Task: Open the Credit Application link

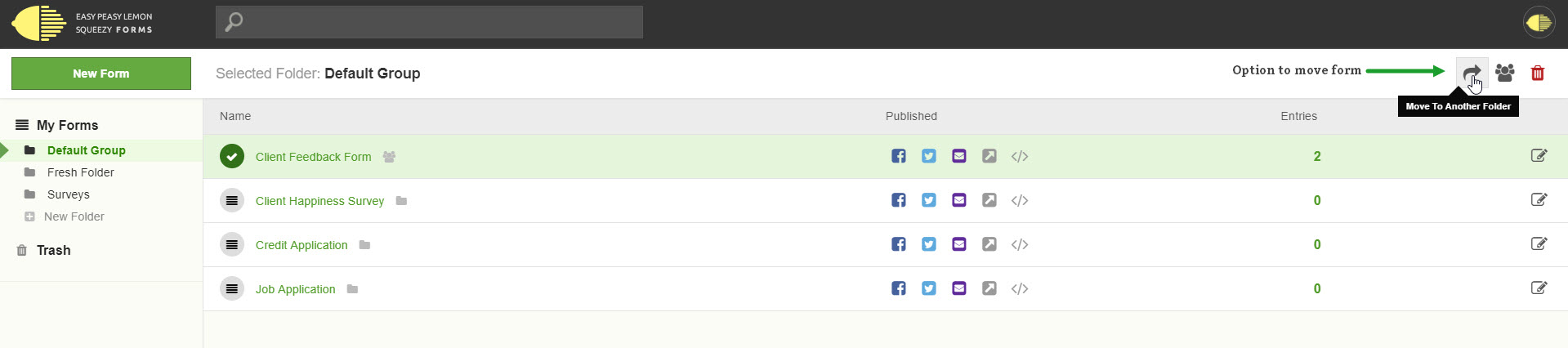Action: (302, 245)
